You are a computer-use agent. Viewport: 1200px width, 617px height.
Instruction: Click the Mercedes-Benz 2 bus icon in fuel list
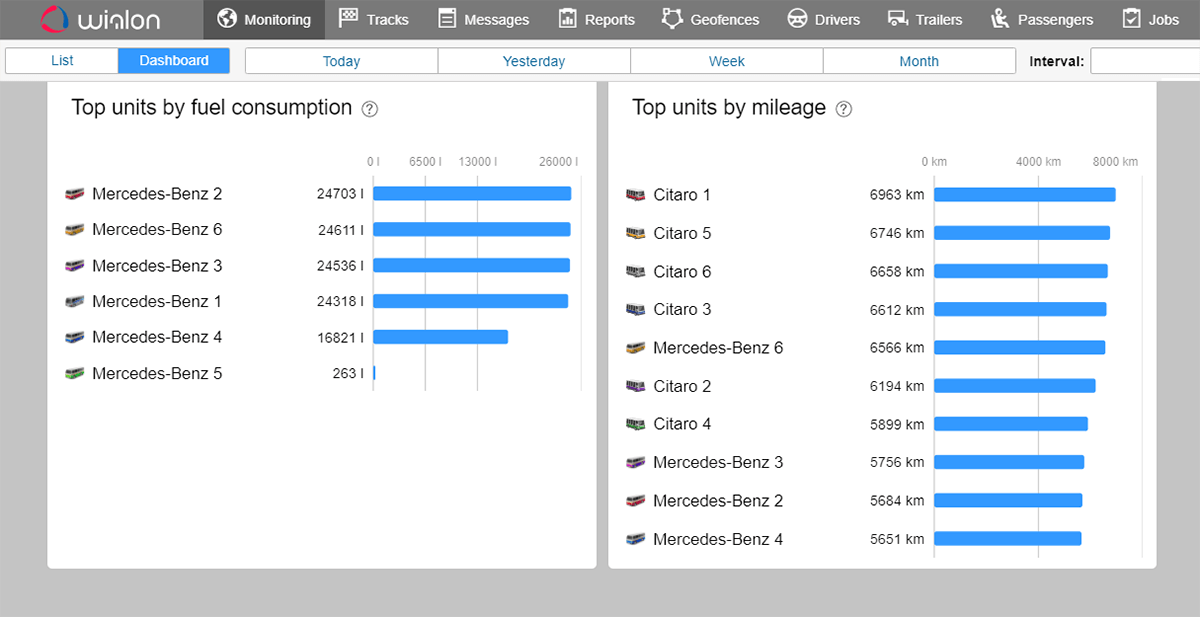click(x=74, y=194)
